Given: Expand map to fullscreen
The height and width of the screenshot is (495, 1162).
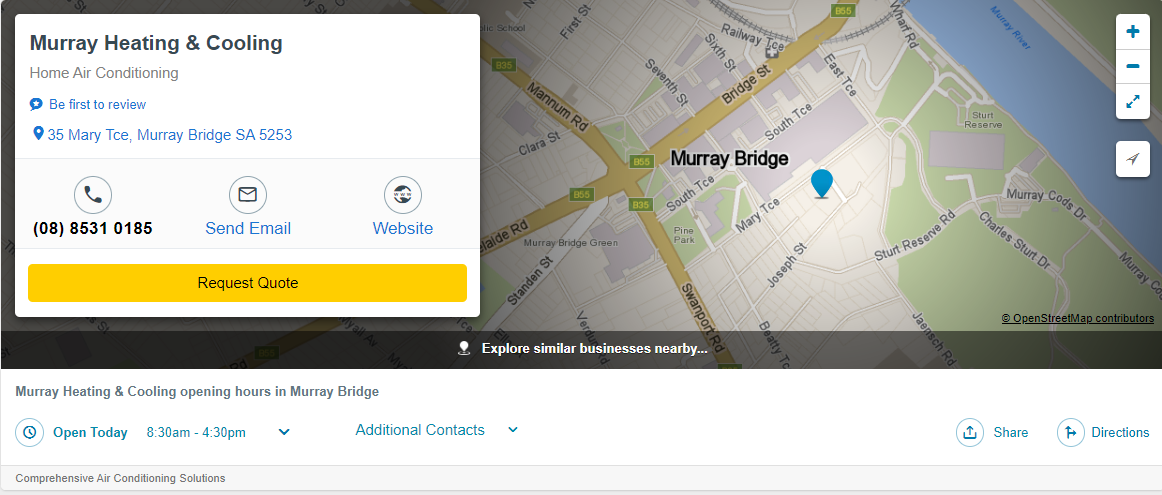Looking at the screenshot, I should [1133, 102].
